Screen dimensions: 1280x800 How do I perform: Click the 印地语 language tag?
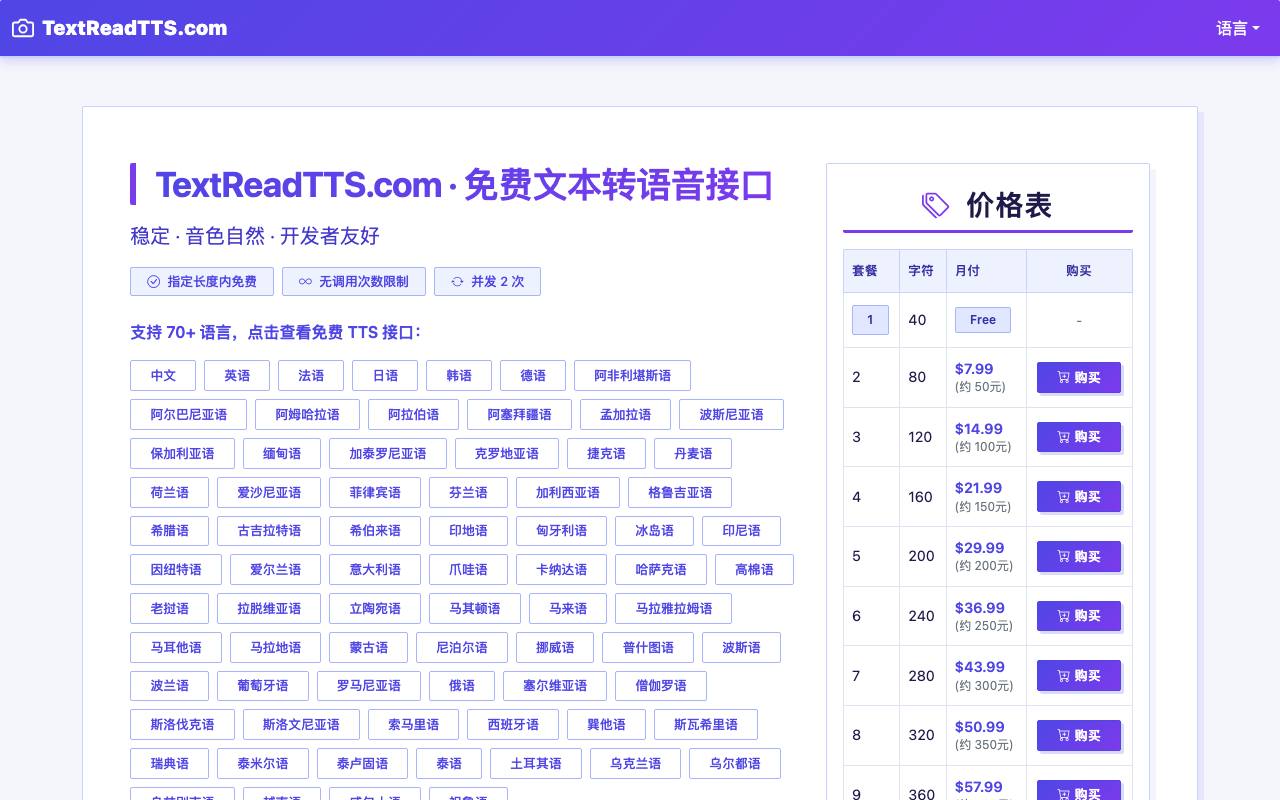click(x=468, y=531)
